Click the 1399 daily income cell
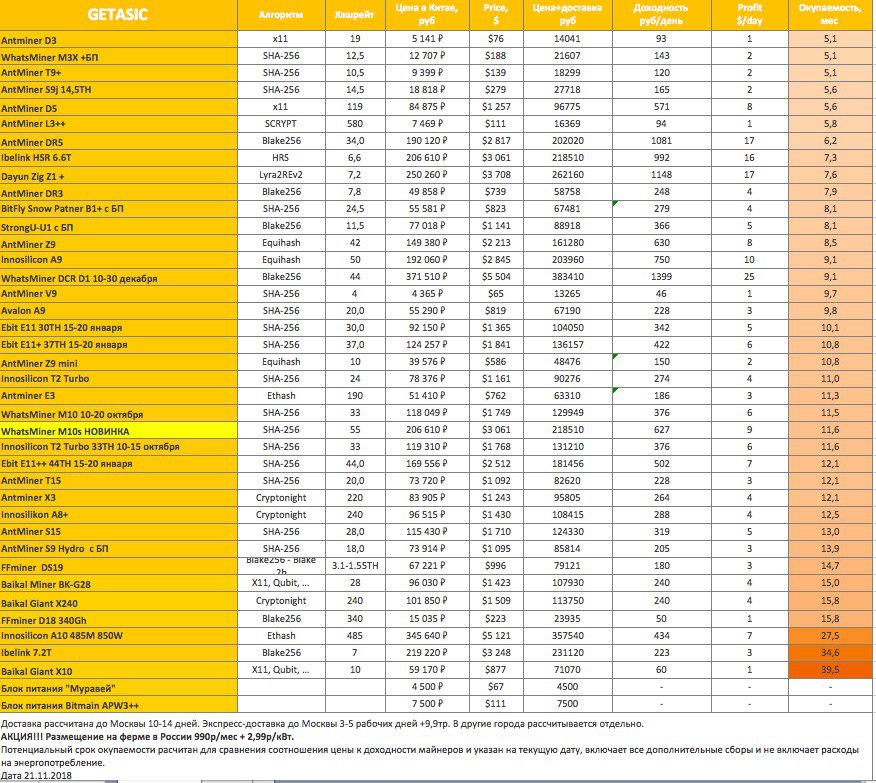 [x=661, y=277]
